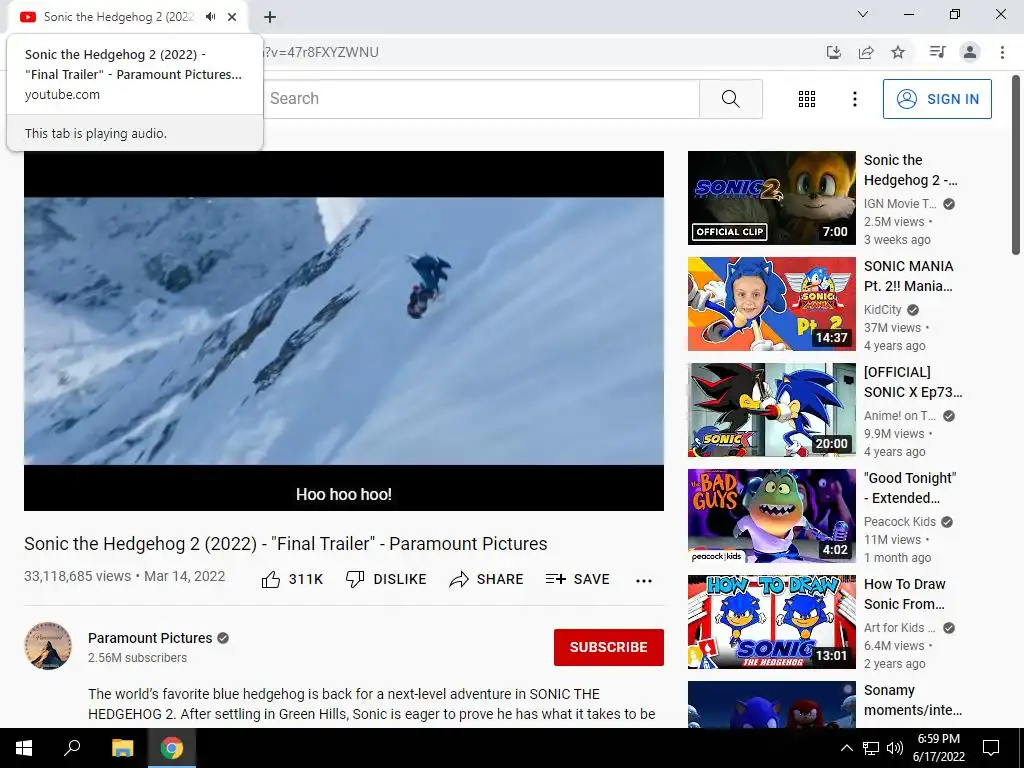Click the Art for Kids channel name
The width and height of the screenshot is (1024, 768).
tap(899, 628)
